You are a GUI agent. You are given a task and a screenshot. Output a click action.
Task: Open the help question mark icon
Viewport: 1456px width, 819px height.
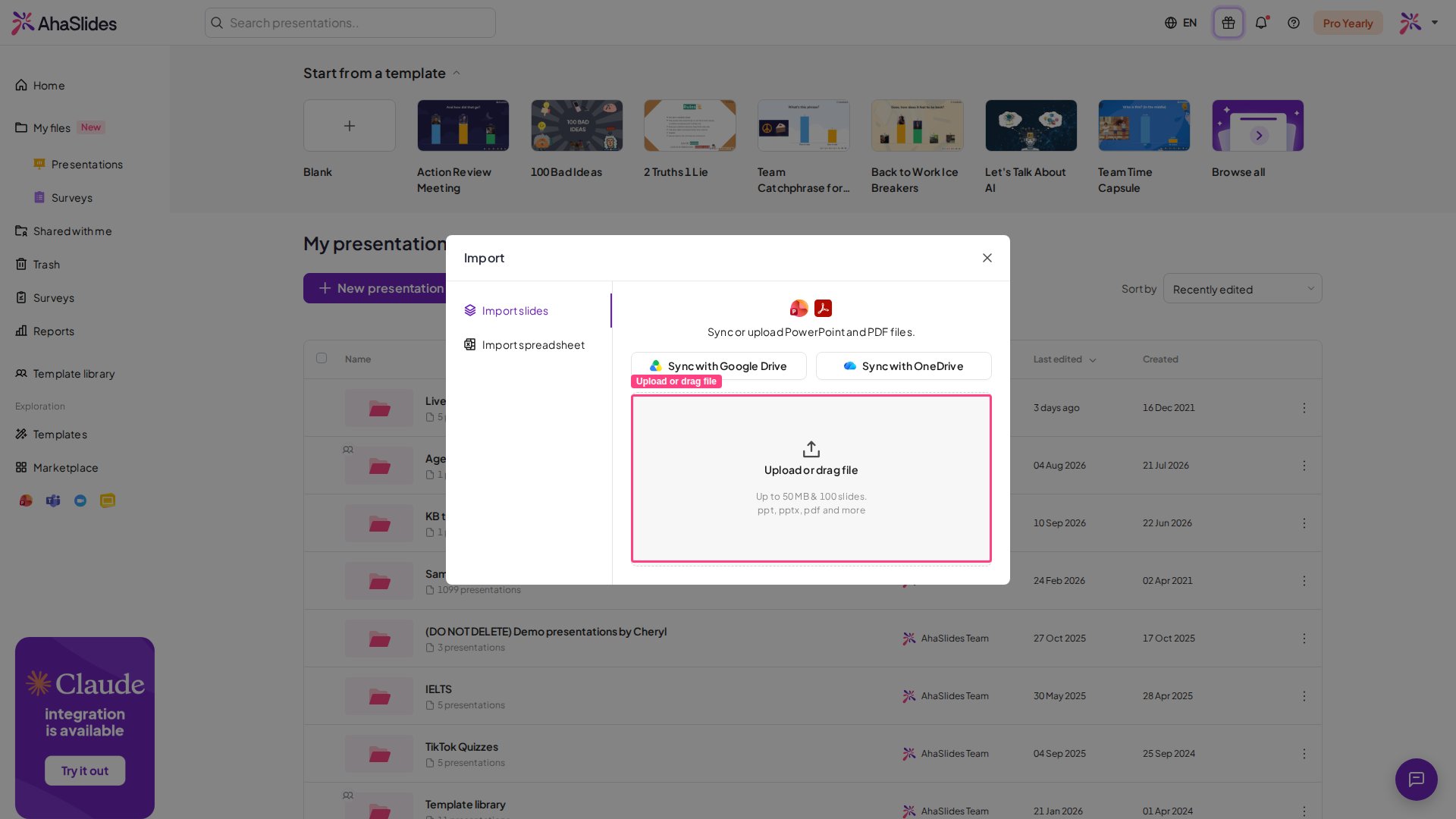[1294, 23]
